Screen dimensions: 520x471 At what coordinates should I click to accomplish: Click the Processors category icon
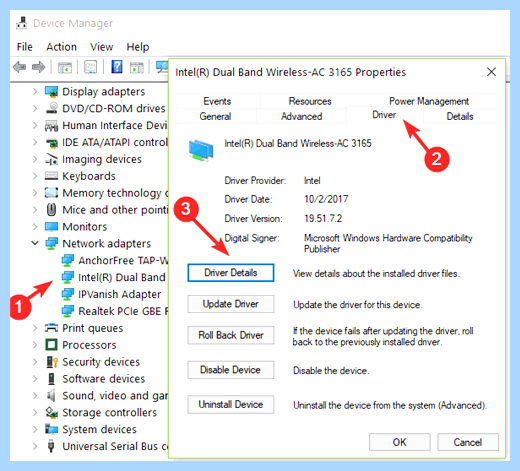point(51,345)
